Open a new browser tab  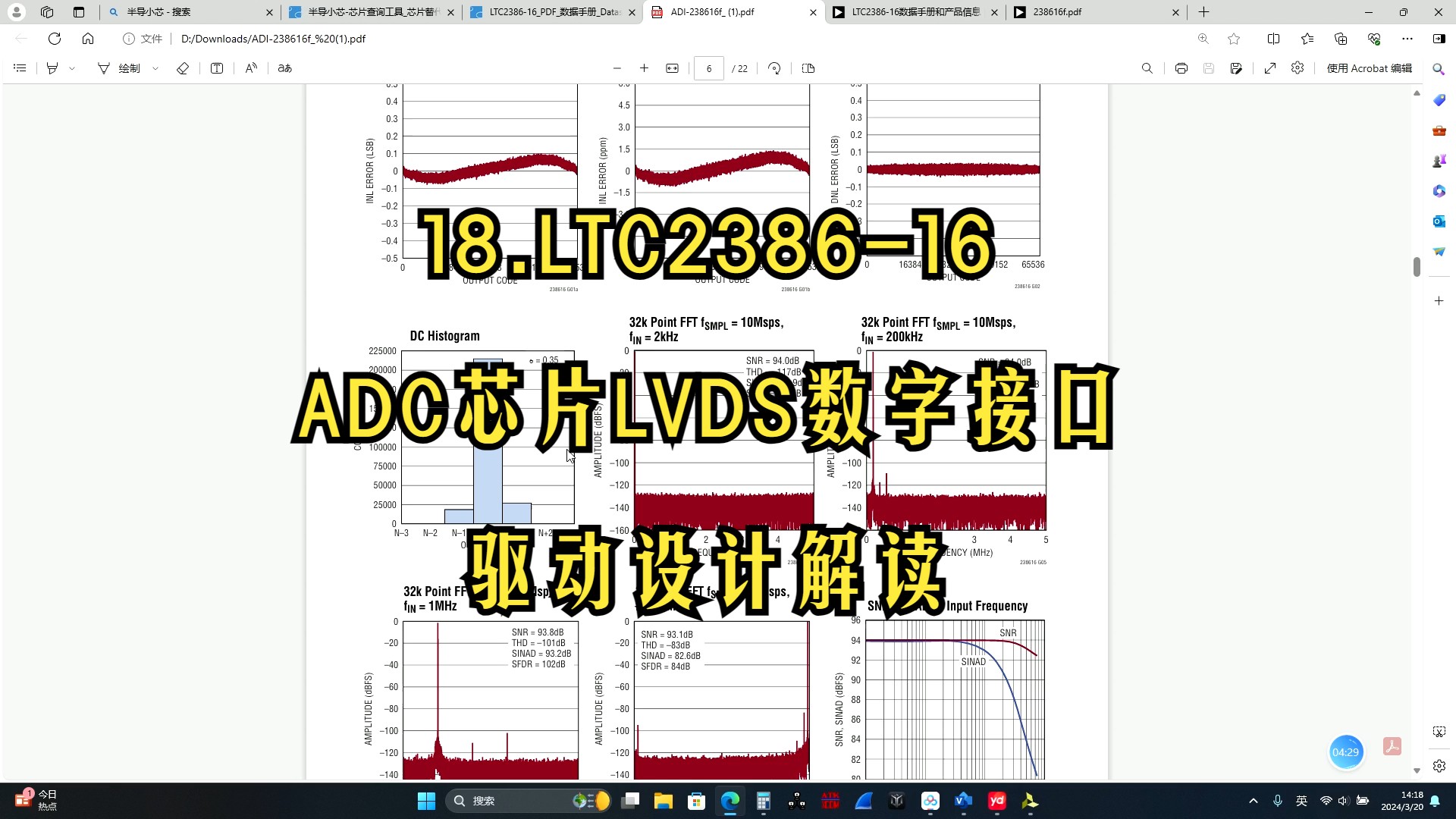pyautogui.click(x=1203, y=12)
